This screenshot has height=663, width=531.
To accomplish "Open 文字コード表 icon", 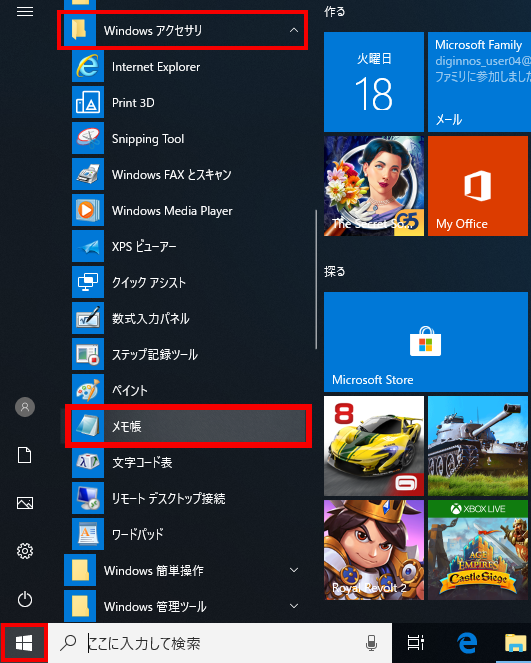I will click(88, 462).
